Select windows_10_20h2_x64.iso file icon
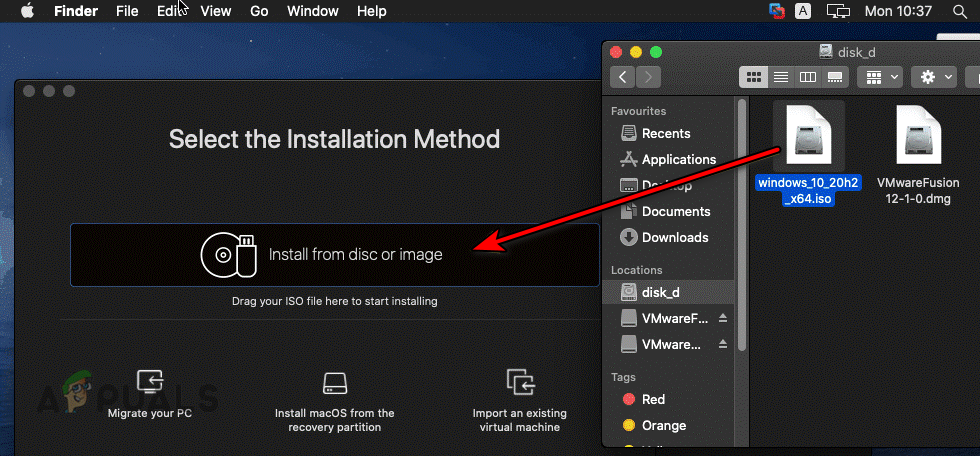This screenshot has height=456, width=980. [809, 135]
